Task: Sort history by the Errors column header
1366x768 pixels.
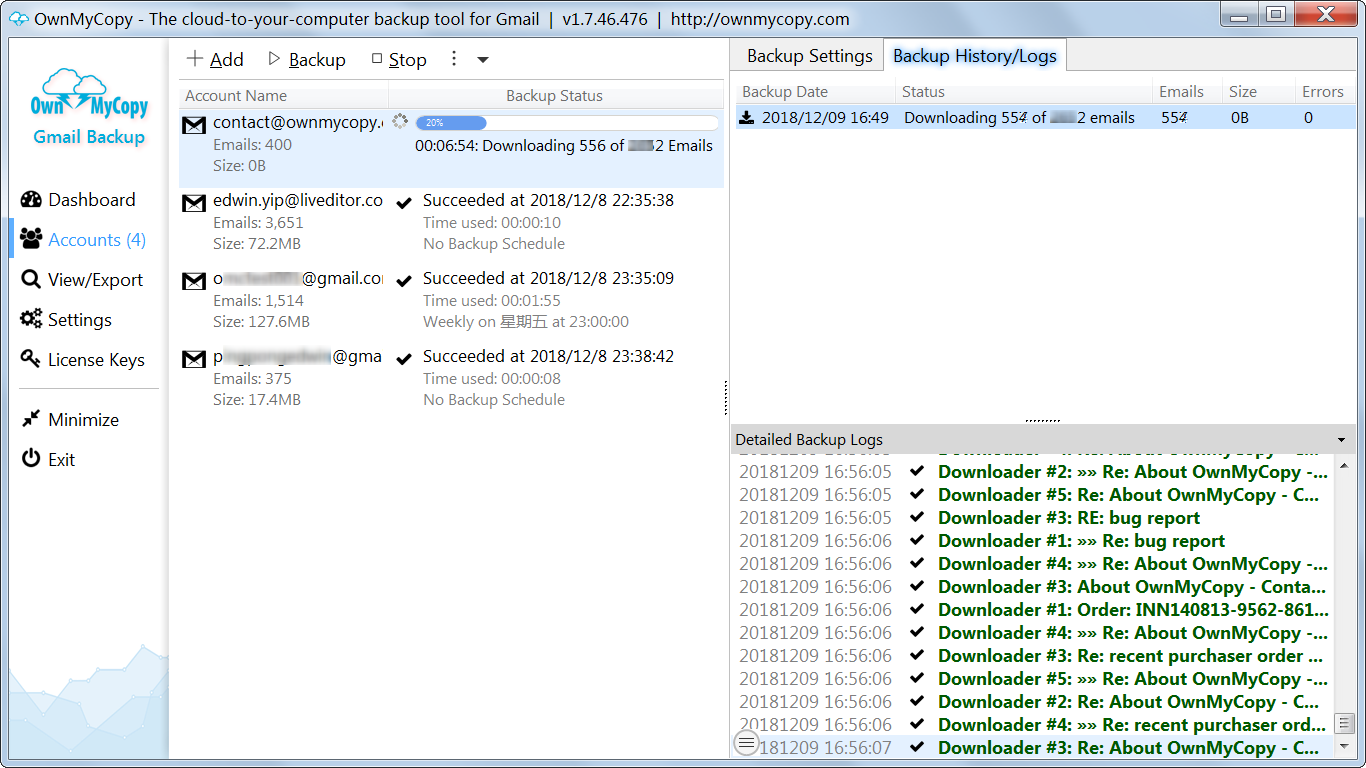Action: [1322, 92]
